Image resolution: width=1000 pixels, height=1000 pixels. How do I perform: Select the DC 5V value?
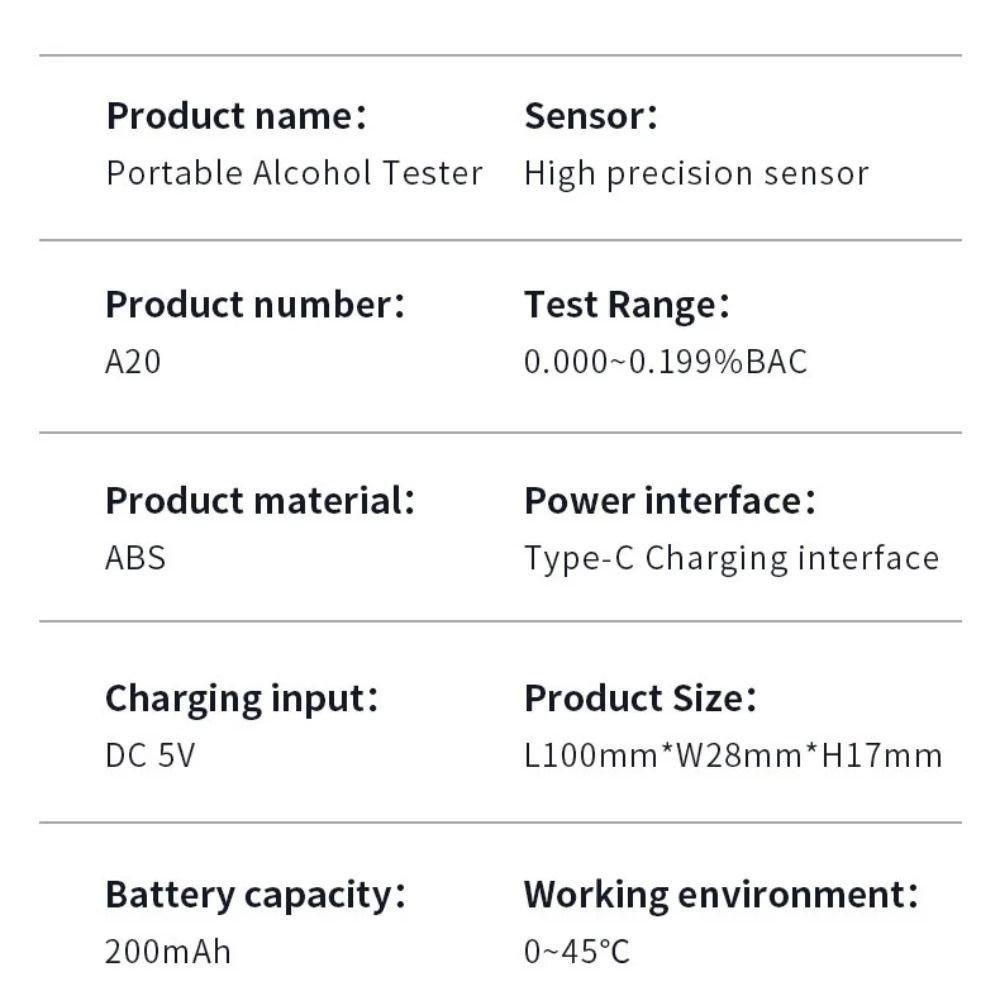150,755
